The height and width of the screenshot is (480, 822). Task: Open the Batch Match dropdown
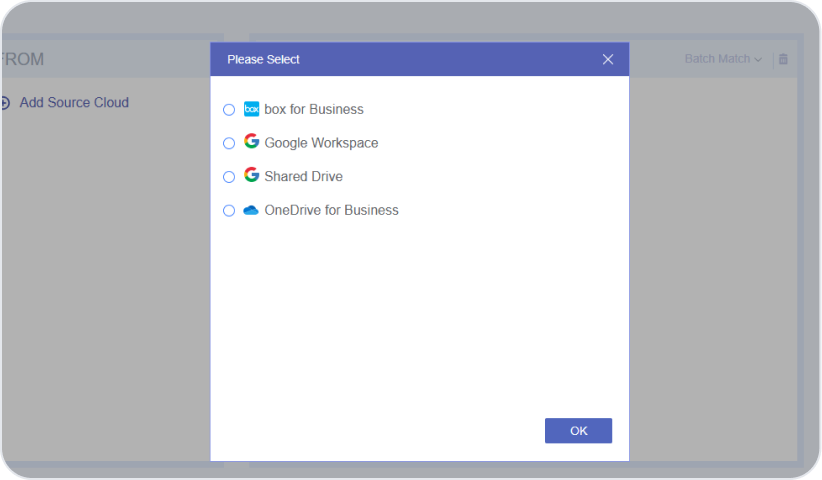click(x=723, y=59)
